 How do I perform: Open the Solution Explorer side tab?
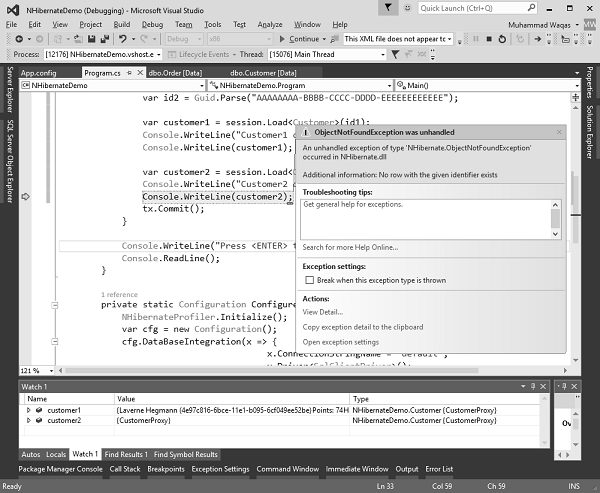click(590, 132)
